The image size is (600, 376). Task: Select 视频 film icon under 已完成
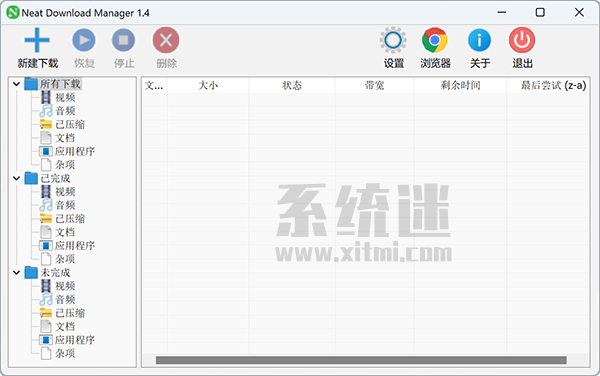46,191
